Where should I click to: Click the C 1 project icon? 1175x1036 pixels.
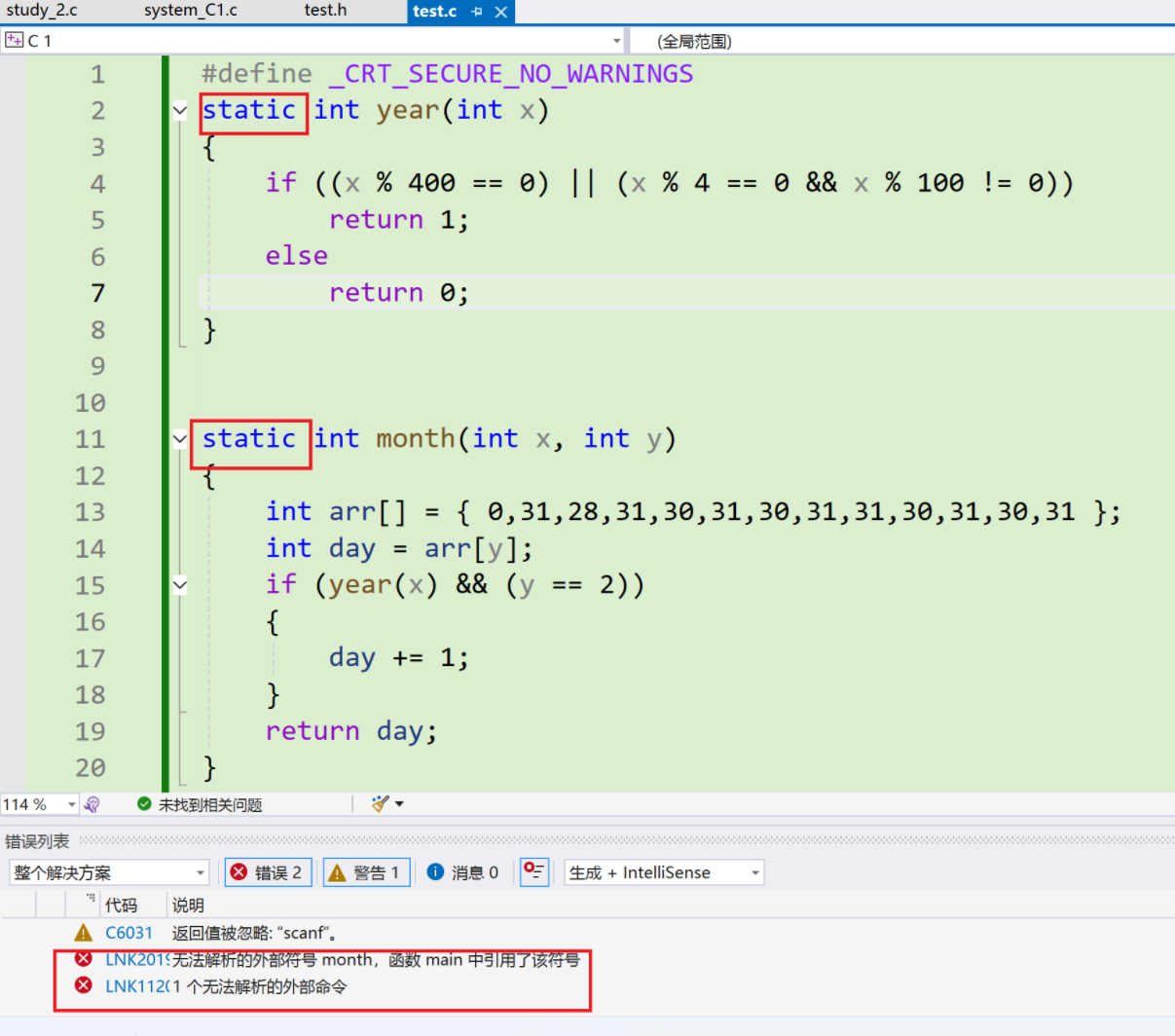click(x=14, y=40)
